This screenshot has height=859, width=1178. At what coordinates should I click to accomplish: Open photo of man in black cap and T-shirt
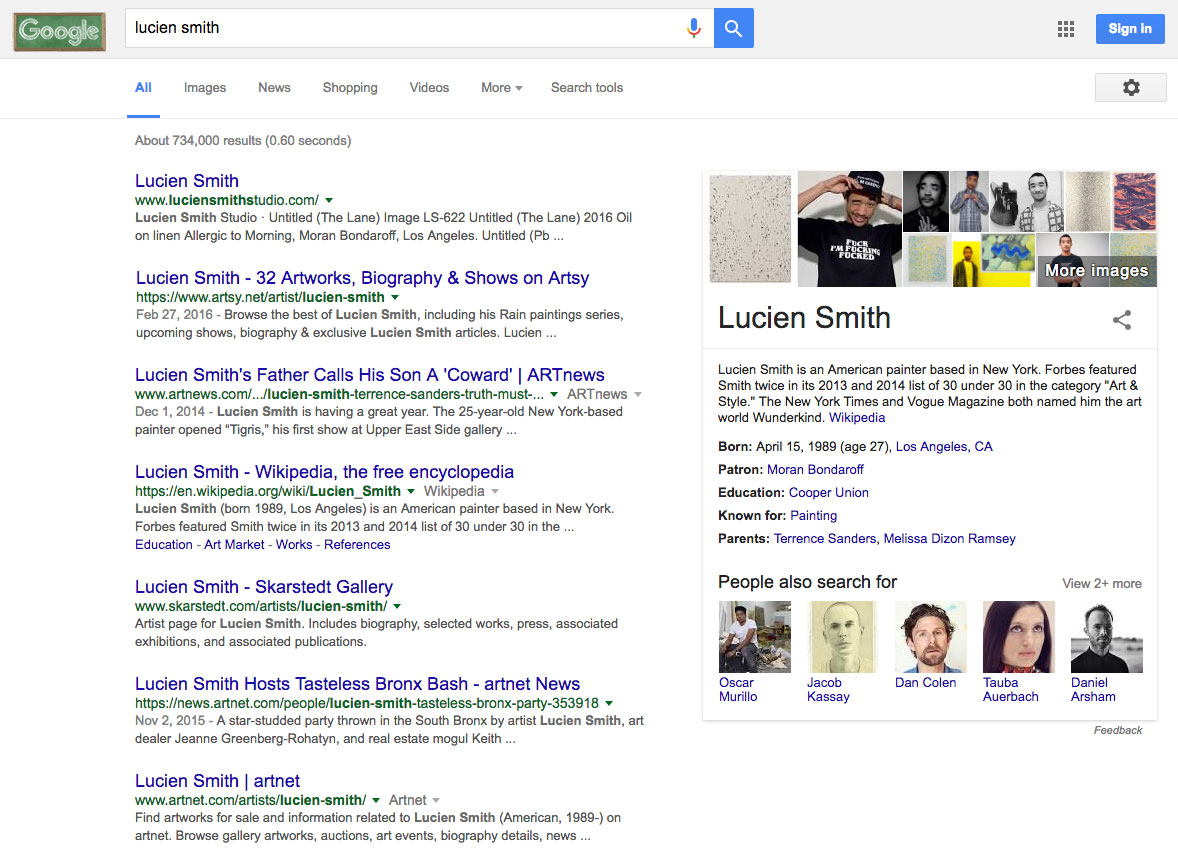tap(850, 228)
